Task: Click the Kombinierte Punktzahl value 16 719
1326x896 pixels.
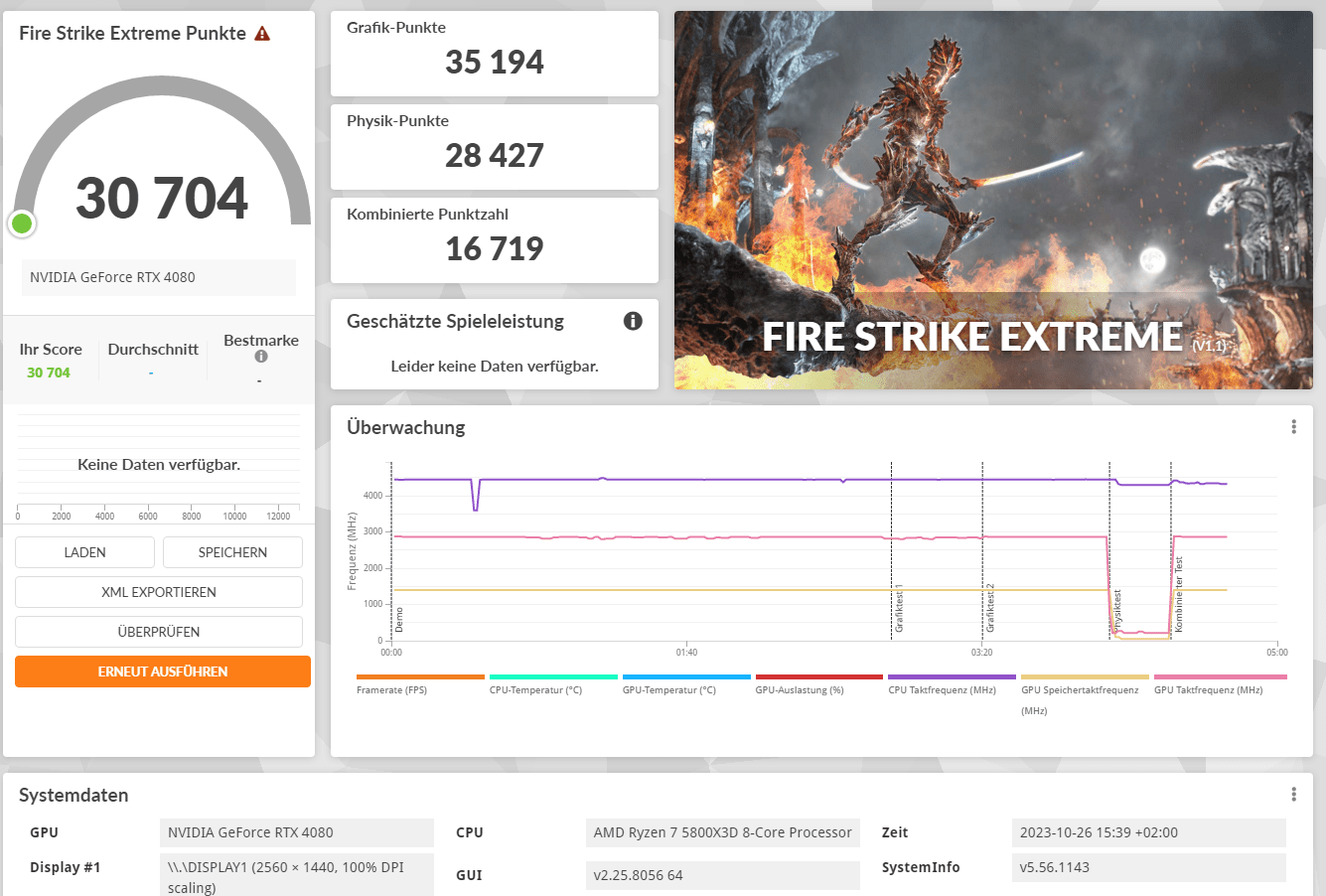Action: [495, 249]
